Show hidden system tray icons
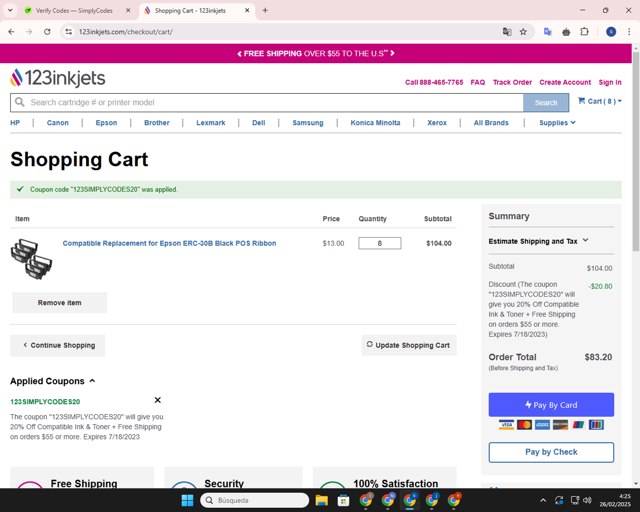This screenshot has width=640, height=512. (x=543, y=500)
